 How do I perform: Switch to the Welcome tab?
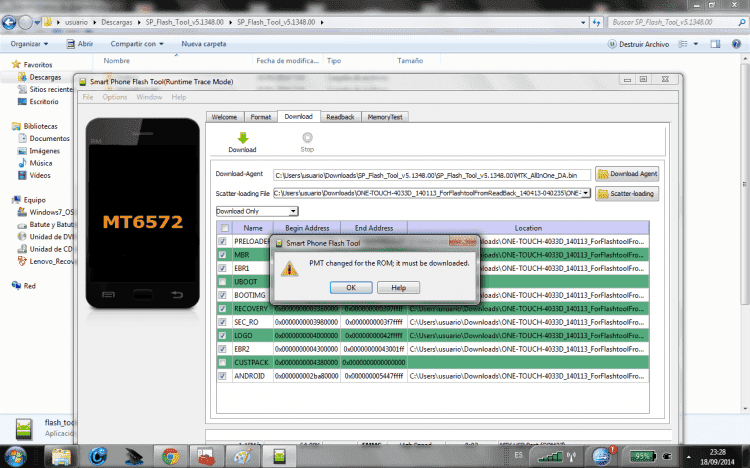pyautogui.click(x=224, y=117)
